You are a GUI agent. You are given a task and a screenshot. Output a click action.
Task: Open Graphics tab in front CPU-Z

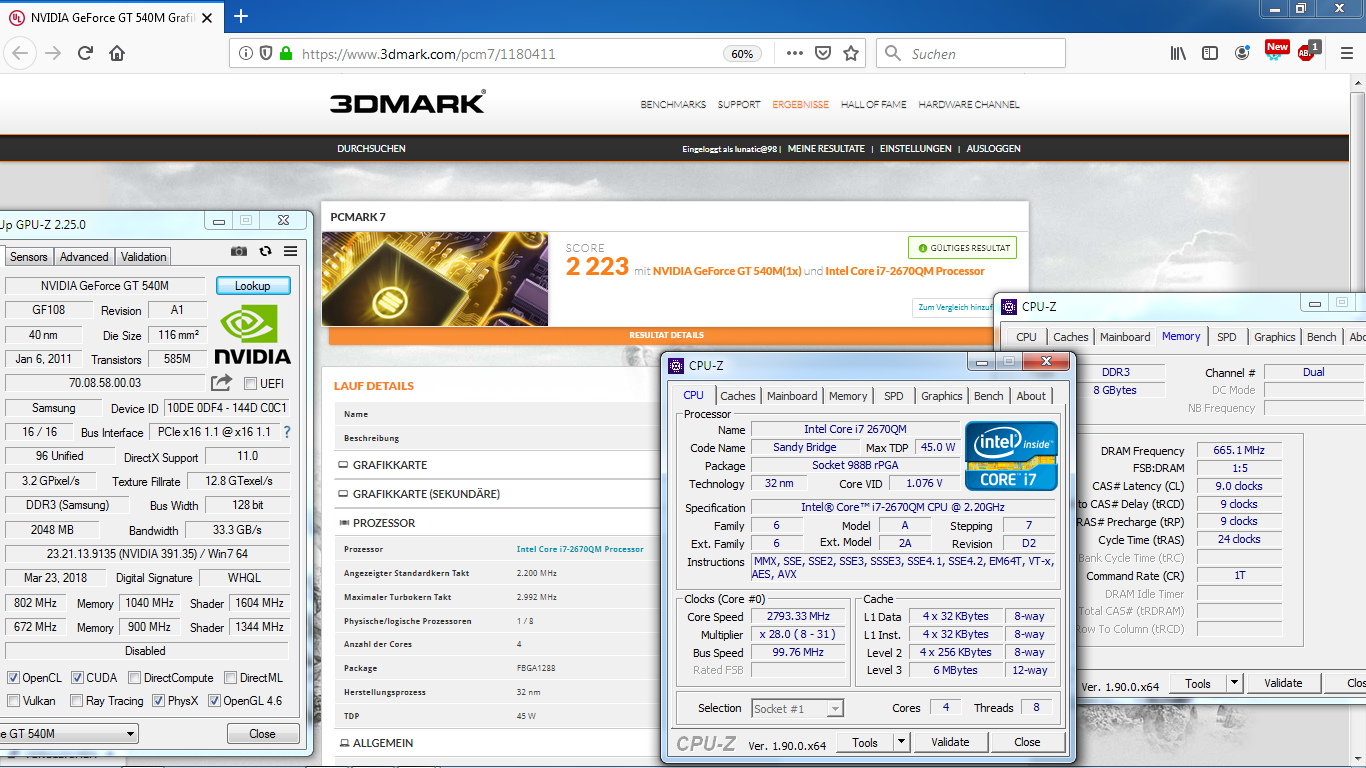click(942, 396)
